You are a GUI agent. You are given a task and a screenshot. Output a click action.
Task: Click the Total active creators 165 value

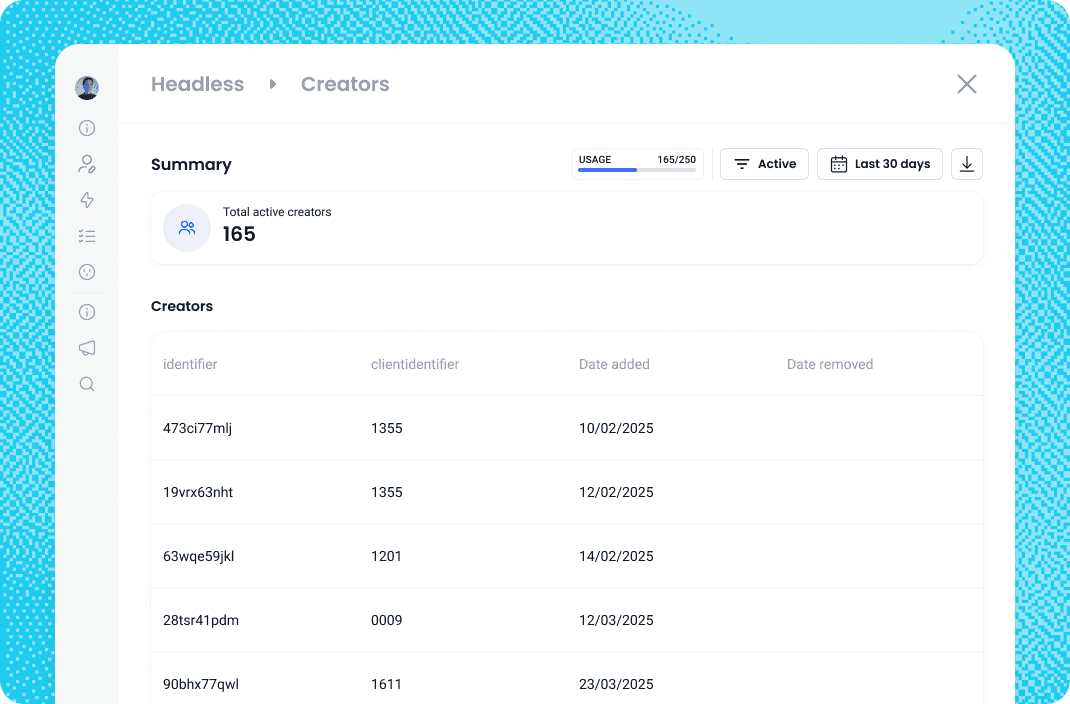pyautogui.click(x=239, y=234)
